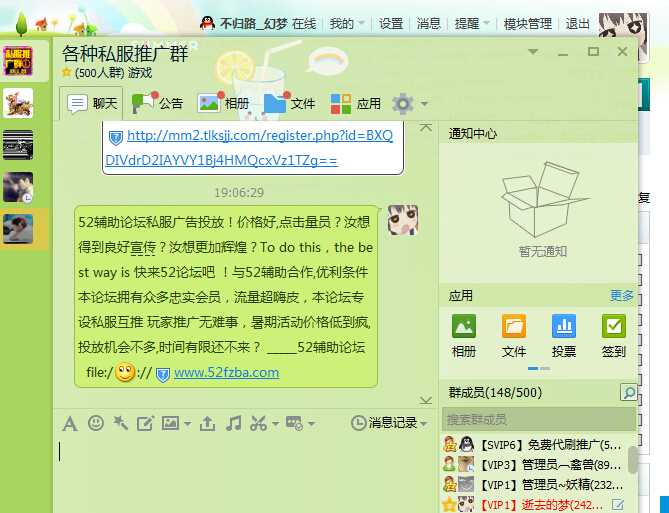Click the window shake star-wand icon
669x513 pixels.
tap(121, 423)
